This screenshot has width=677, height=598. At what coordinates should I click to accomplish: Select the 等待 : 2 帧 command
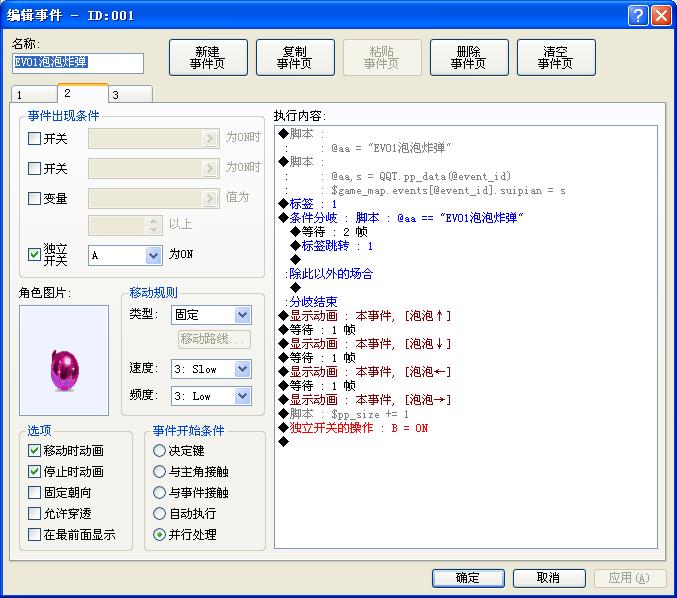click(329, 232)
